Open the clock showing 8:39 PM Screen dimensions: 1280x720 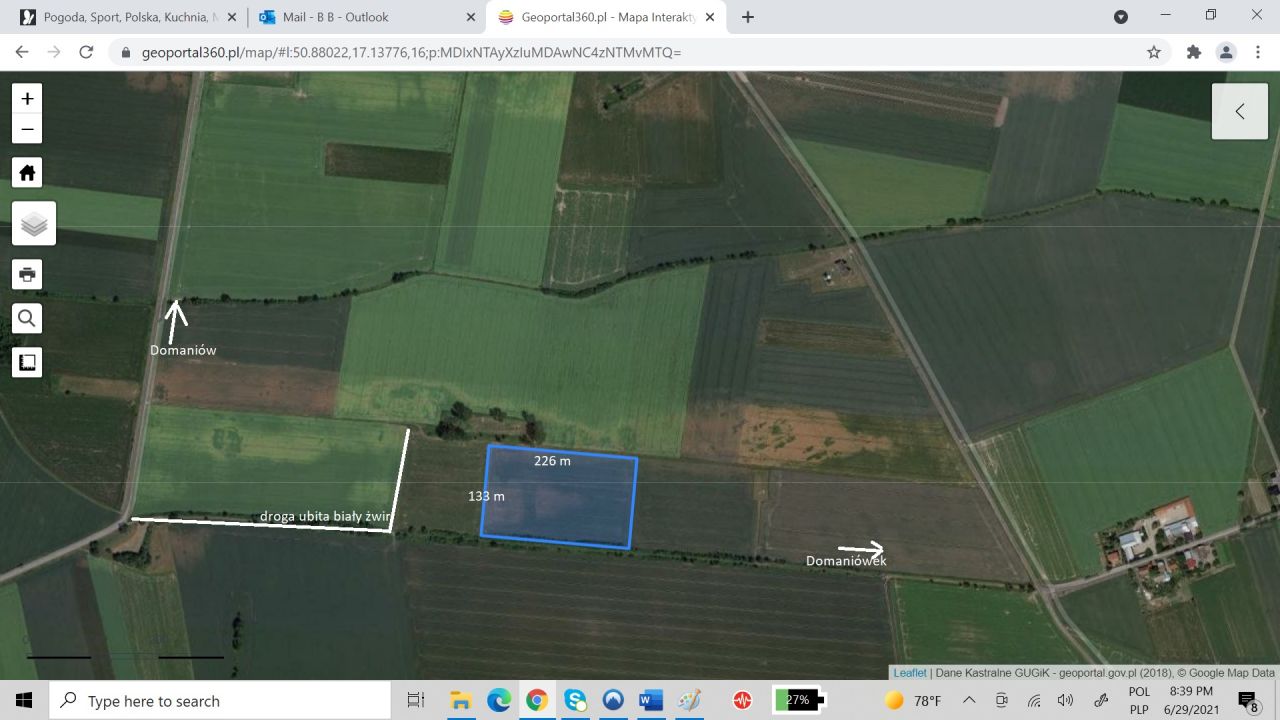tap(1190, 700)
